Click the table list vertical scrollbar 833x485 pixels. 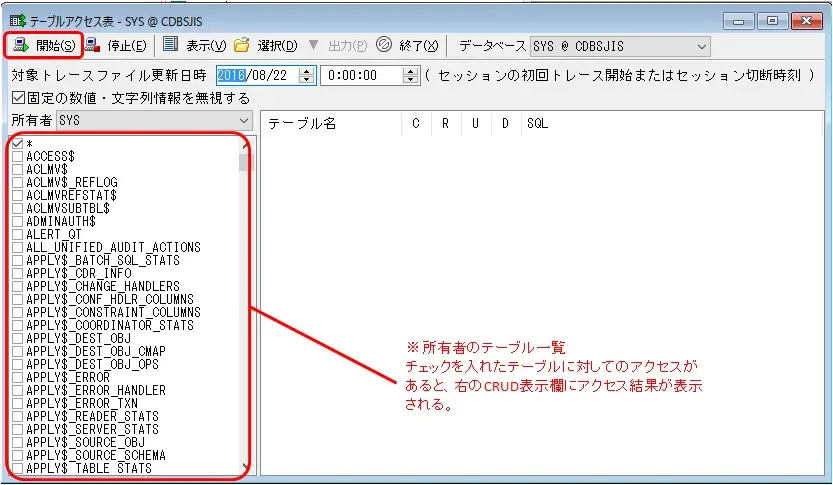pyautogui.click(x=246, y=300)
